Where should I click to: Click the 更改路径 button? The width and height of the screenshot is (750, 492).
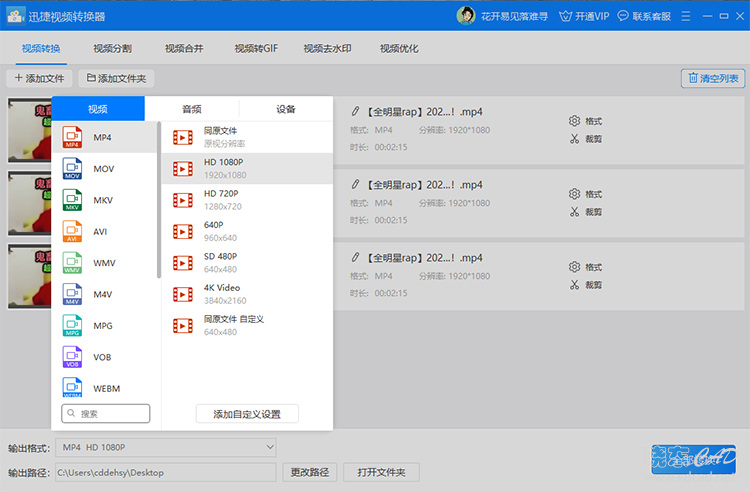(309, 472)
